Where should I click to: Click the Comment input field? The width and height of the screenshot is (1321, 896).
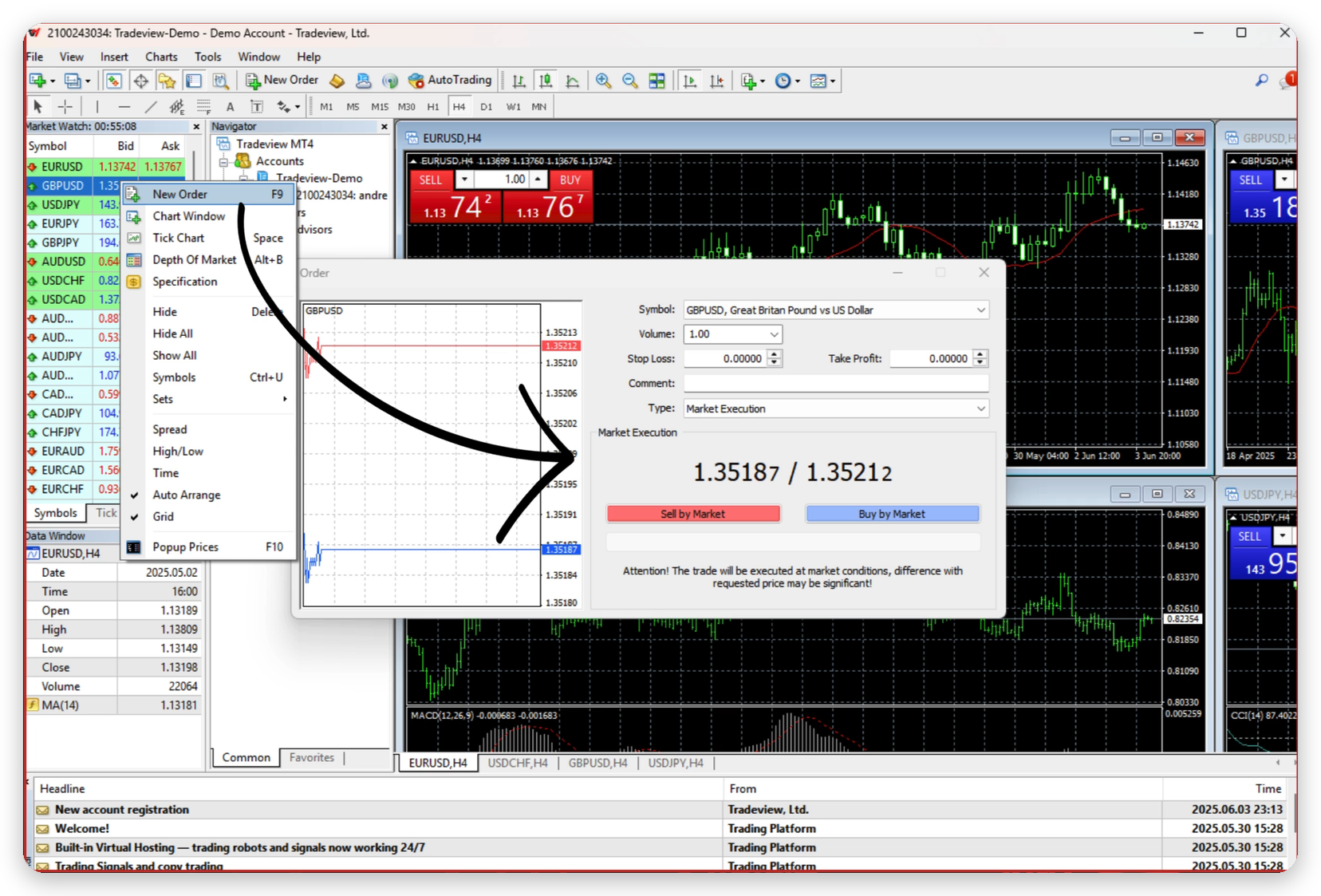click(x=836, y=384)
